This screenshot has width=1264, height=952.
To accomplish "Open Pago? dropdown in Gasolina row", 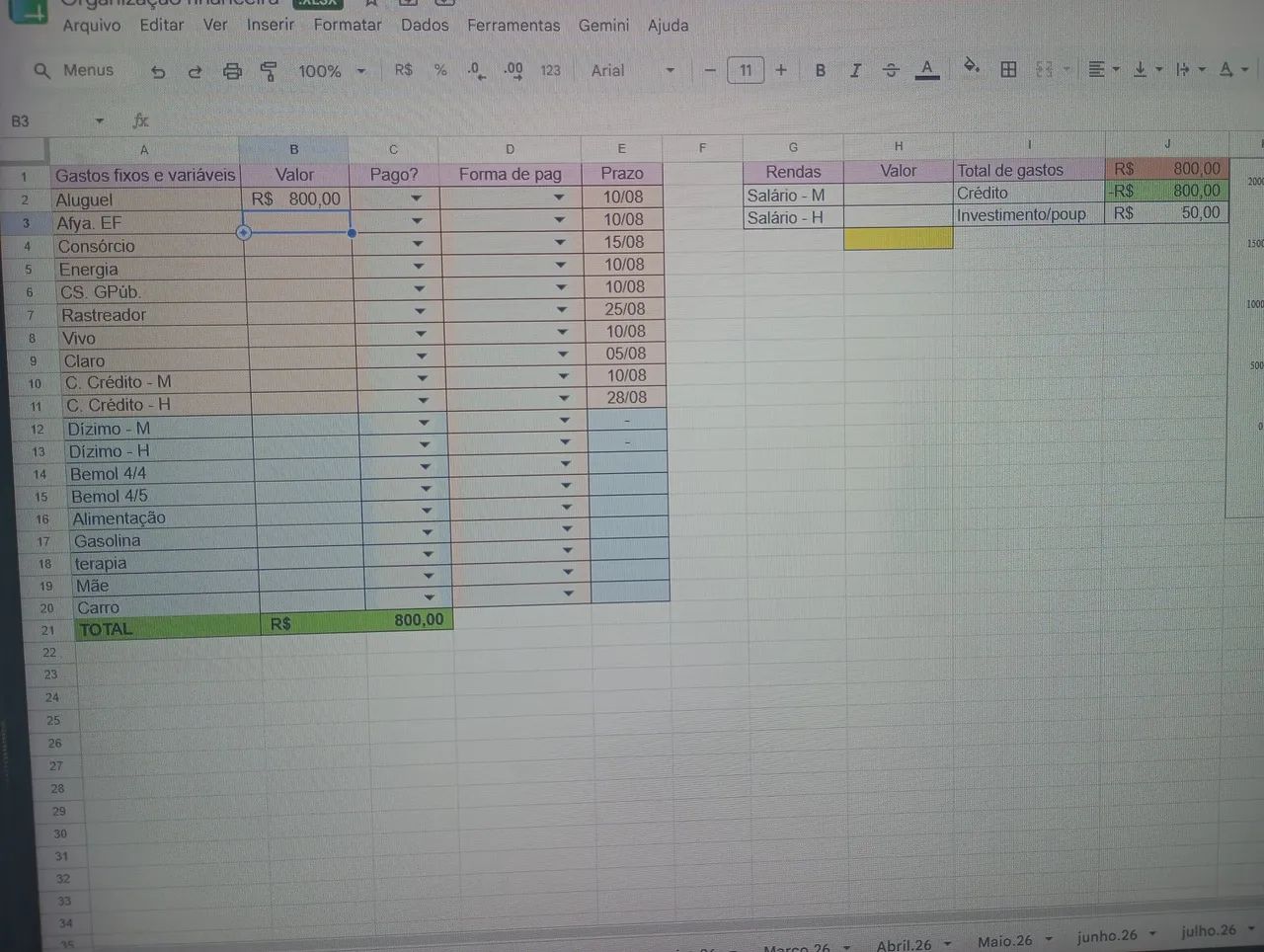I will click(428, 532).
